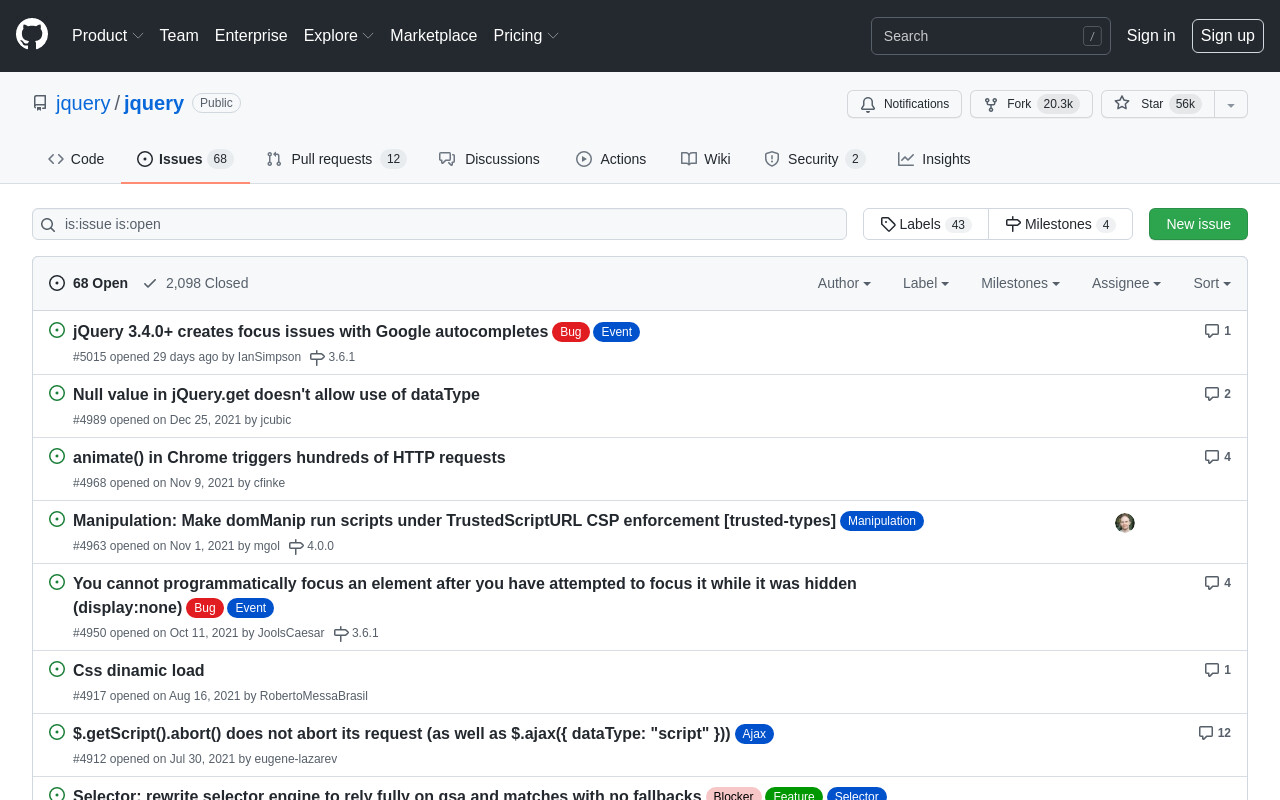Click the search magnifier icon in issues filter
This screenshot has height=800, width=1280.
pos(48,224)
